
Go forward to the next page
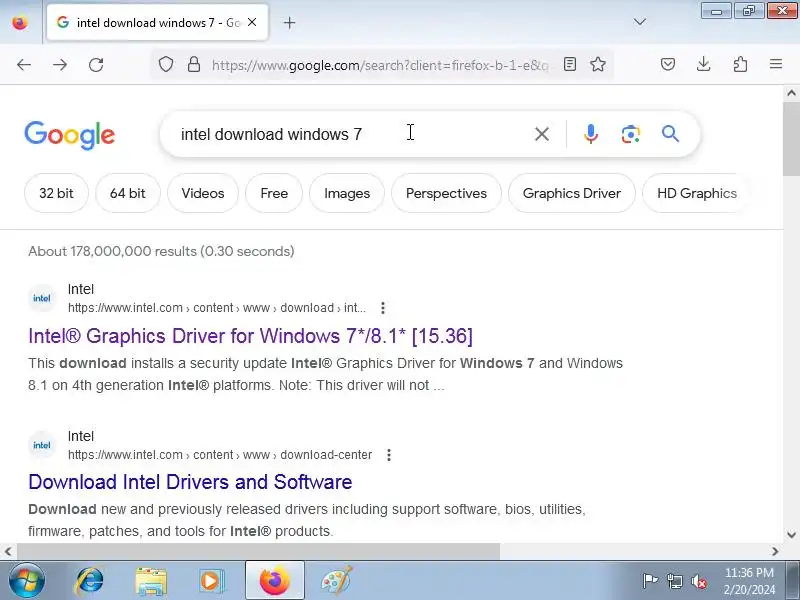click(60, 65)
